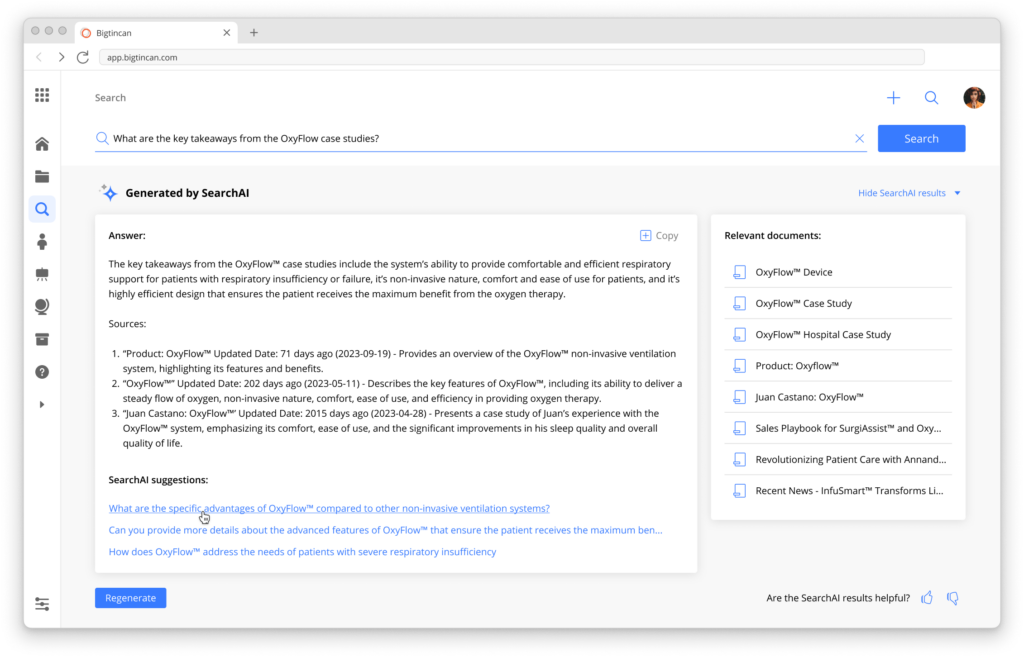The image size is (1024, 657).
Task: Click the app.bigtincan.com address bar
Action: point(512,57)
